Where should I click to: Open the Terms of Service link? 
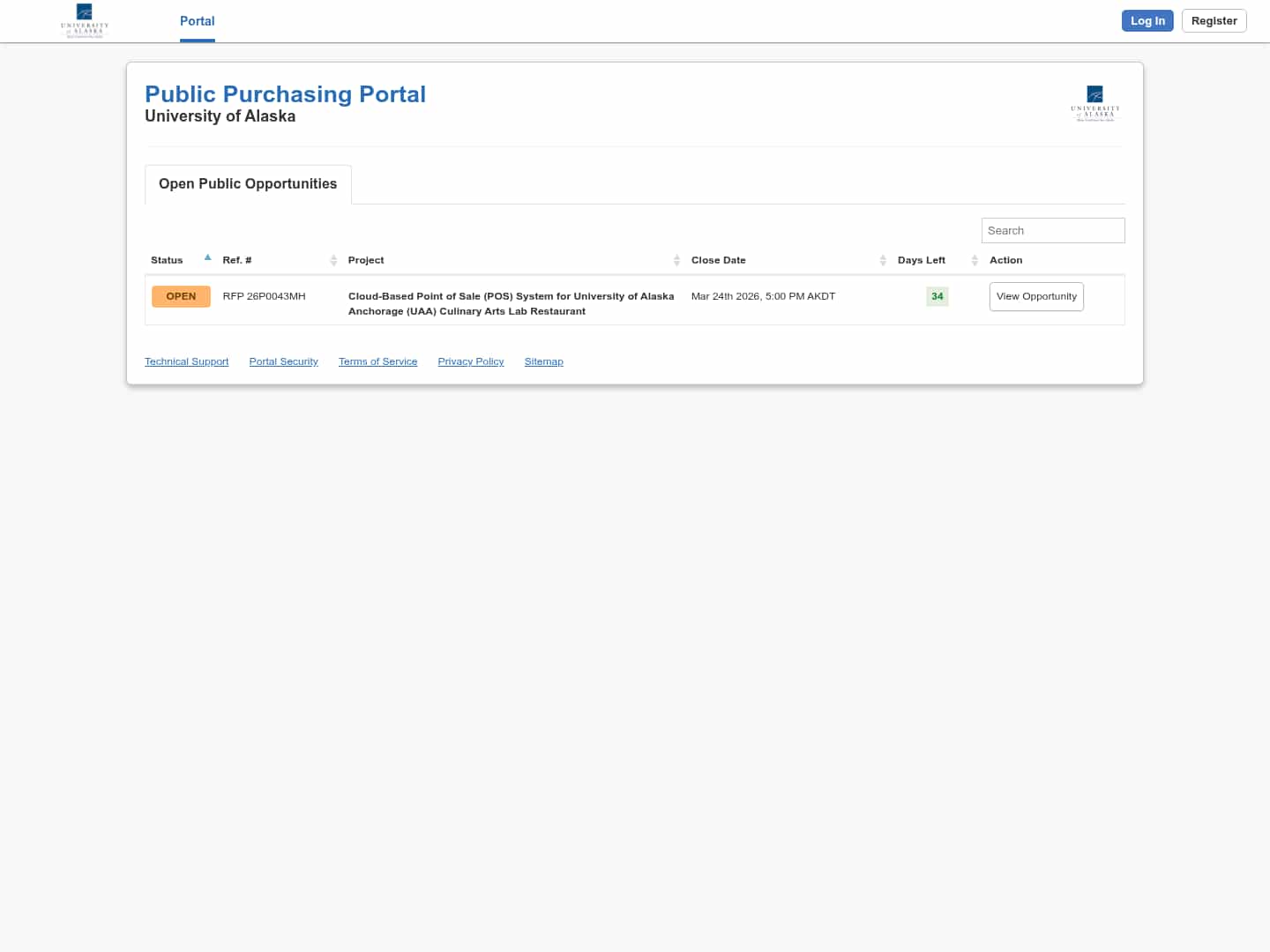click(377, 362)
